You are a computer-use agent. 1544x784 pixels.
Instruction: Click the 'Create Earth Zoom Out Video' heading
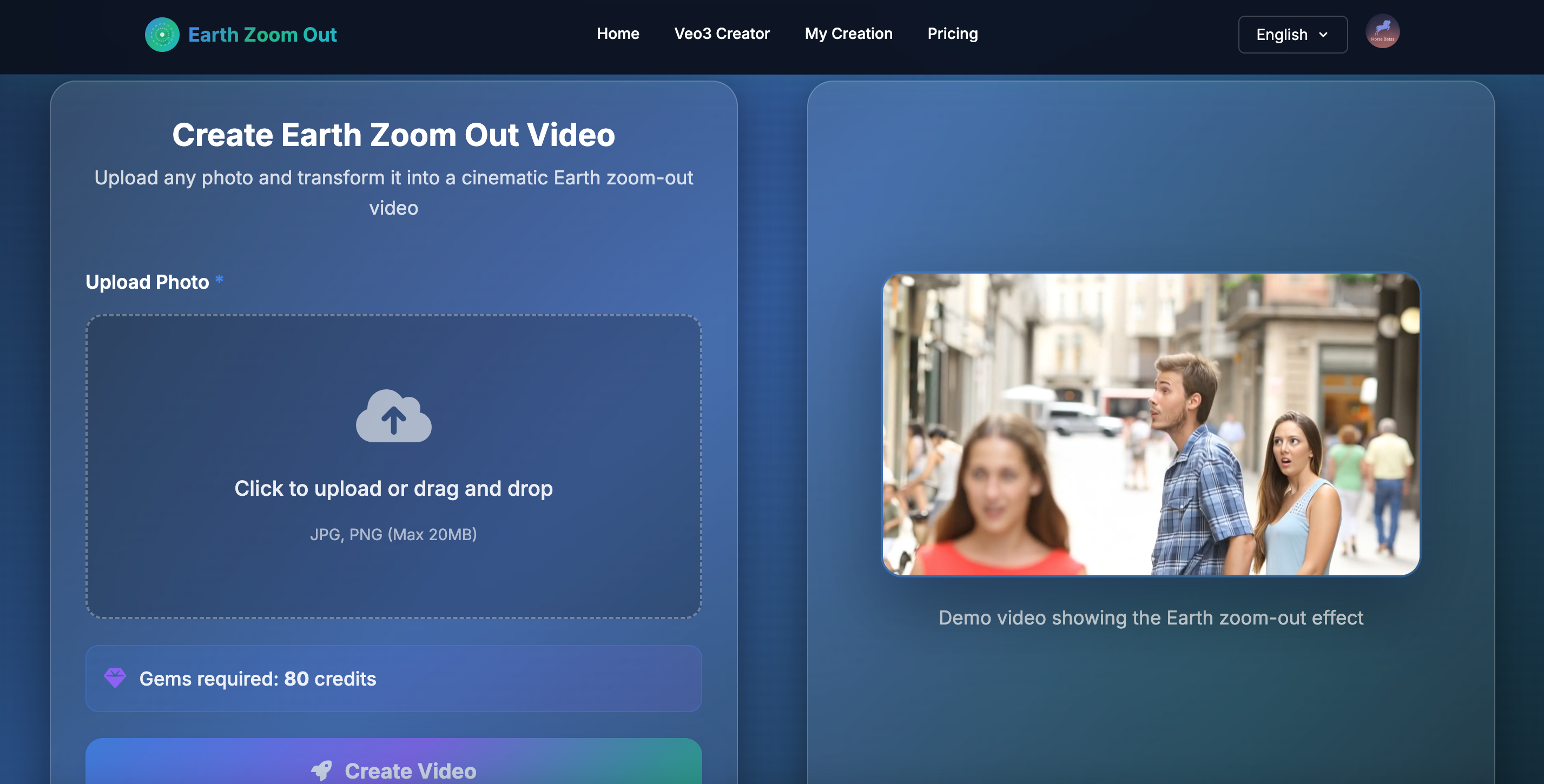click(394, 135)
